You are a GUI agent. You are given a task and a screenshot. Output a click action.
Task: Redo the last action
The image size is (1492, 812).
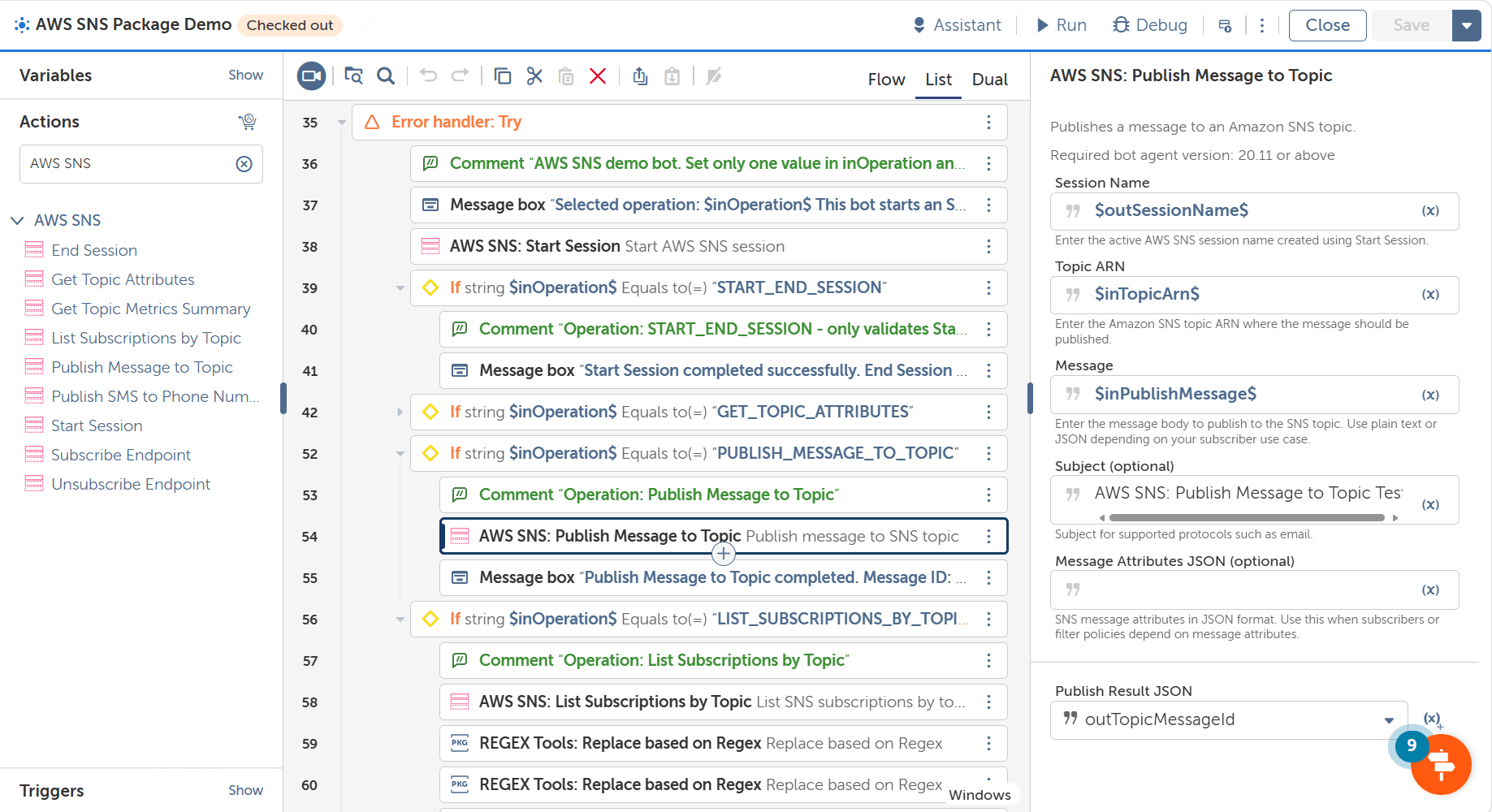click(x=460, y=76)
